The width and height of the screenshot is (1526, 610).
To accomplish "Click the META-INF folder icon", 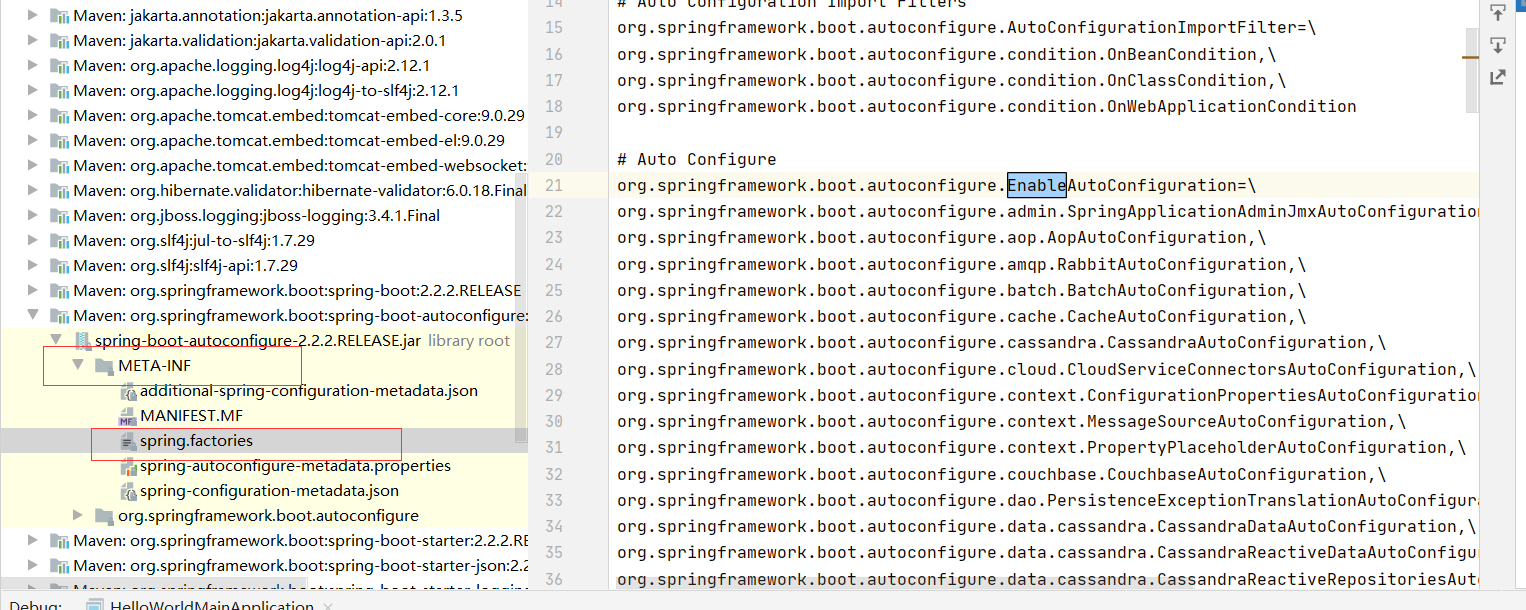I will (x=104, y=366).
